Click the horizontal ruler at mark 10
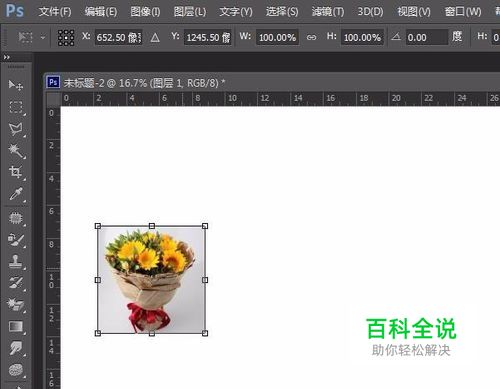This screenshot has width=500, height=389. tap(232, 98)
